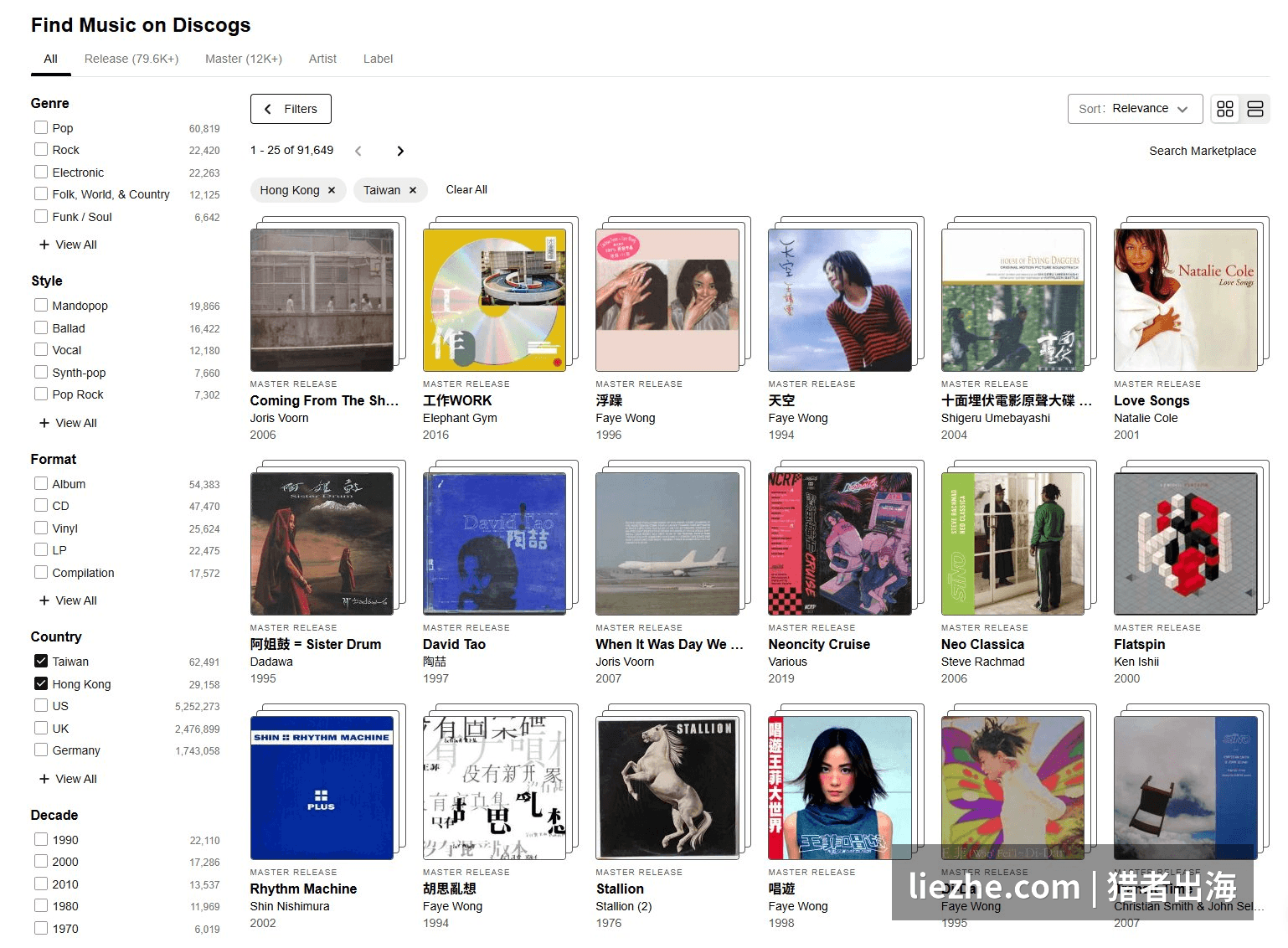Open Neo Classica album cover

1012,544
